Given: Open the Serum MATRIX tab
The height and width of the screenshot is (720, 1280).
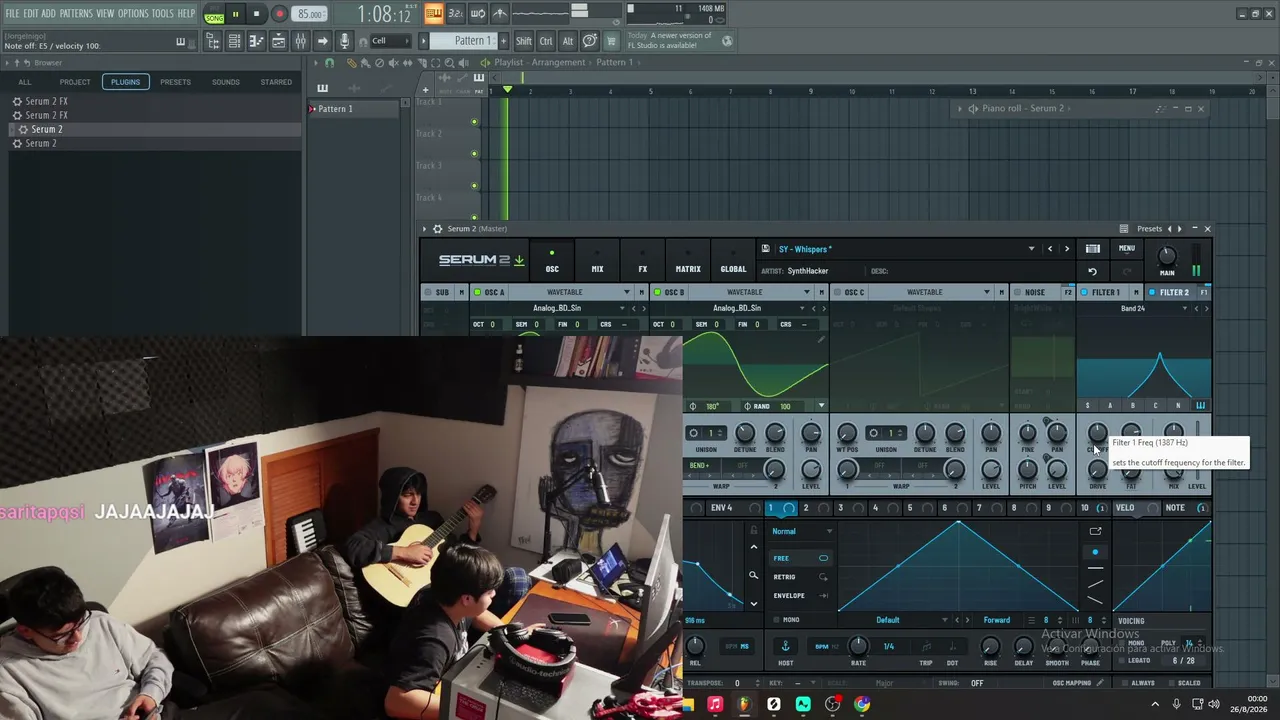Looking at the screenshot, I should (x=688, y=262).
